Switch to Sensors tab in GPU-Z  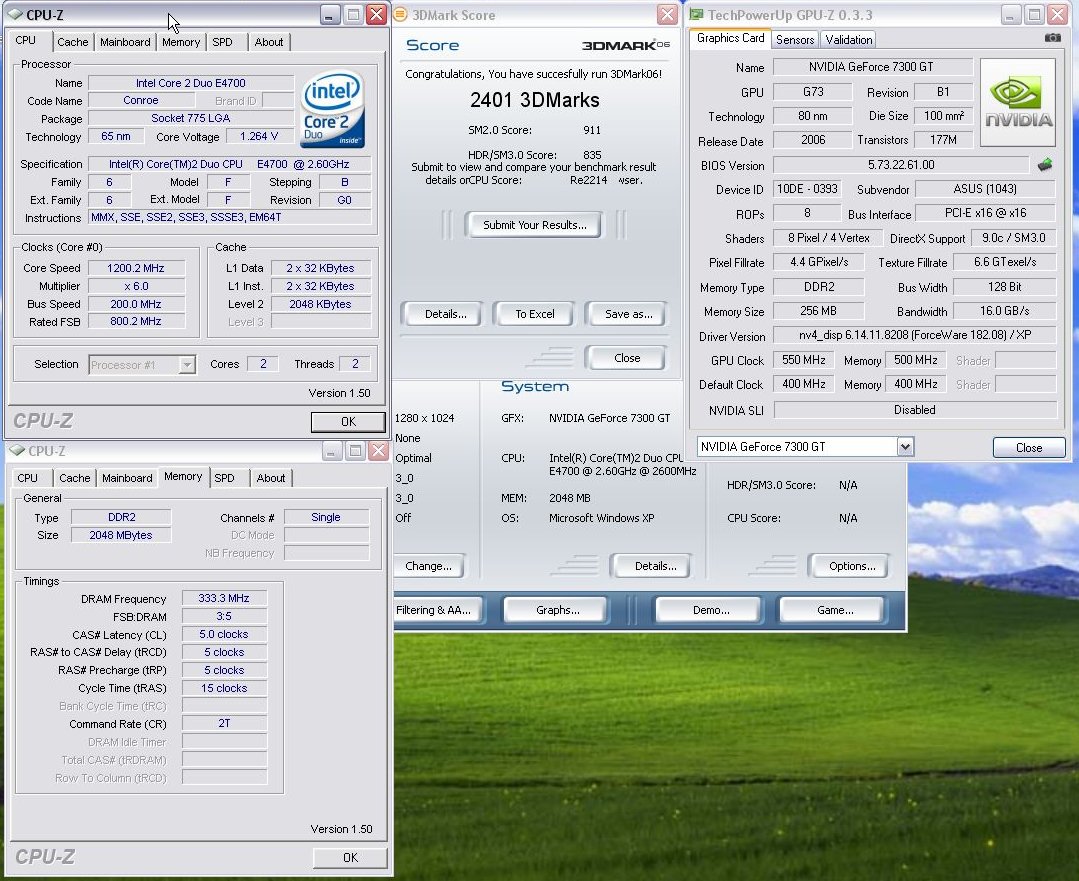[x=795, y=40]
